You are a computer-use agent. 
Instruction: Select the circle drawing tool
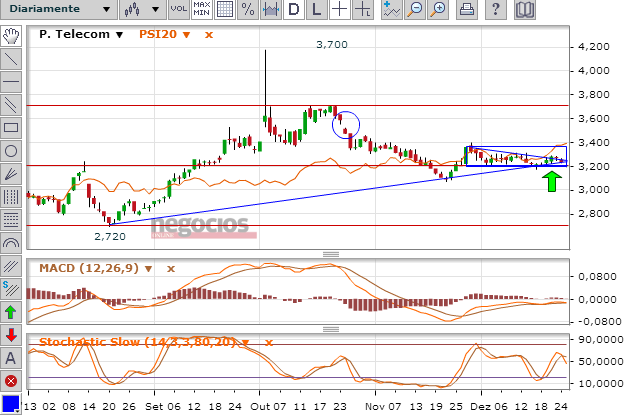coord(11,151)
